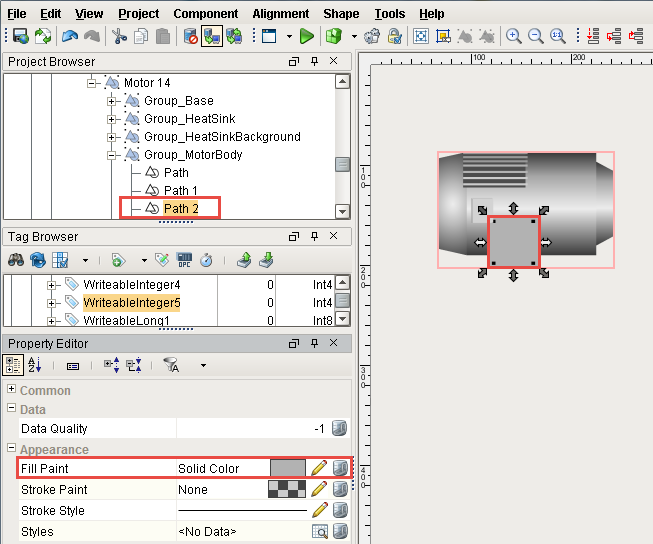Select Path 1 in the Project Browser

coord(181,191)
